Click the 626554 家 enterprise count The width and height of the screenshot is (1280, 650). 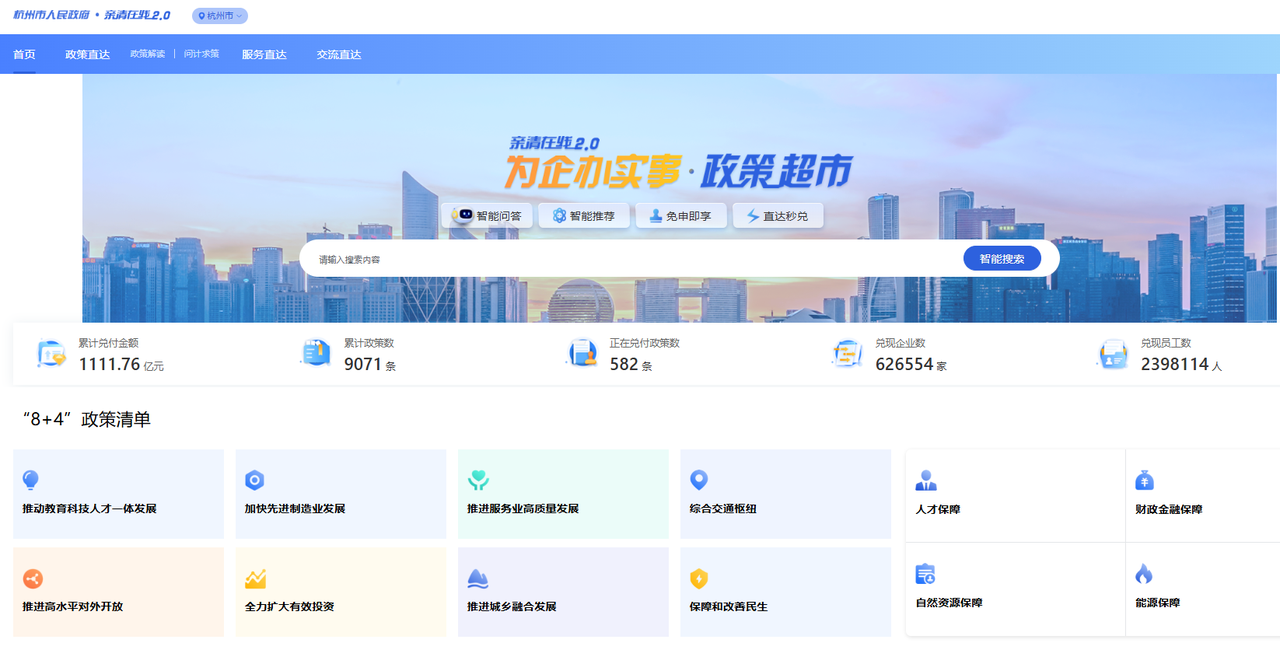pyautogui.click(x=911, y=365)
